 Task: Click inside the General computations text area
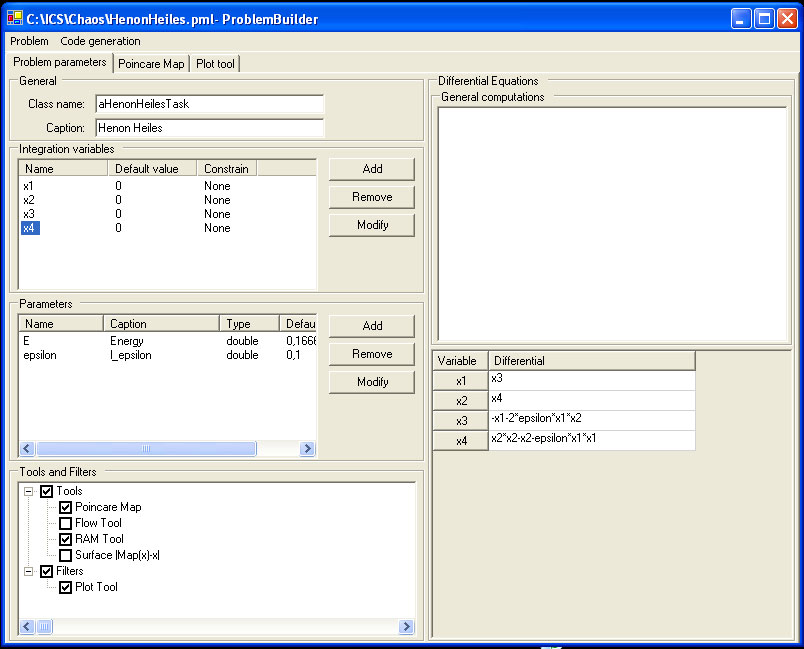[x=612, y=224]
